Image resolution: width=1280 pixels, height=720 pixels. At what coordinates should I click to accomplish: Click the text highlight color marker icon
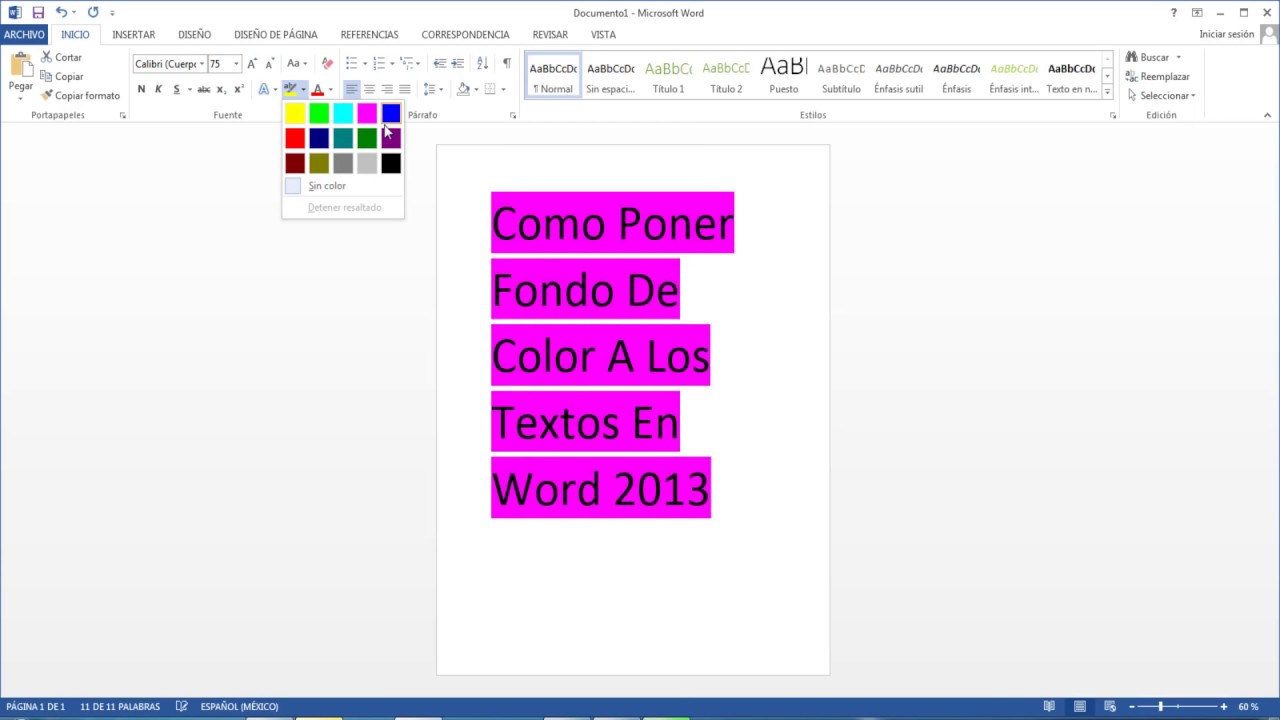[290, 89]
